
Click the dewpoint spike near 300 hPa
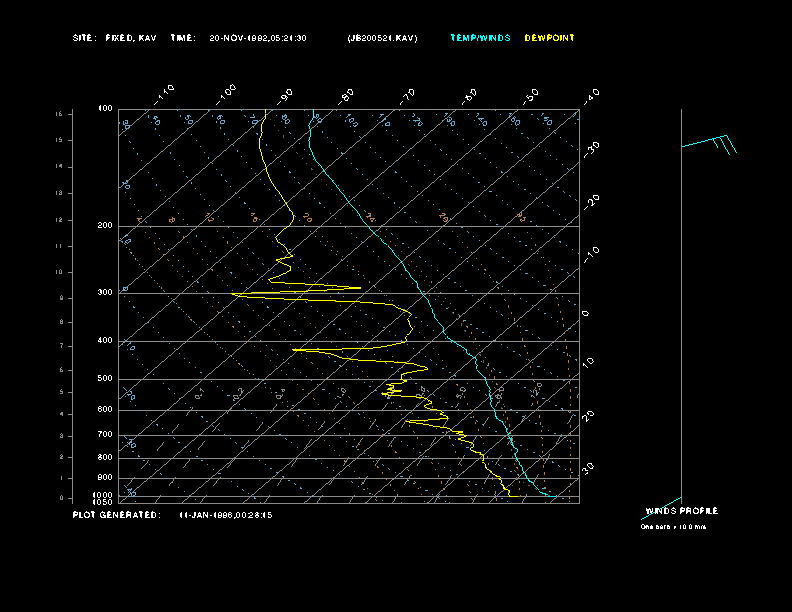(345, 288)
